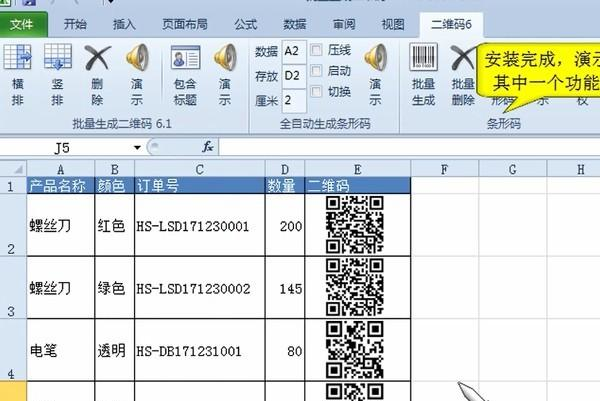Viewport: 600px width, 401px height.
Task: Select the 二维码6 ribbon tab
Action: (451, 25)
